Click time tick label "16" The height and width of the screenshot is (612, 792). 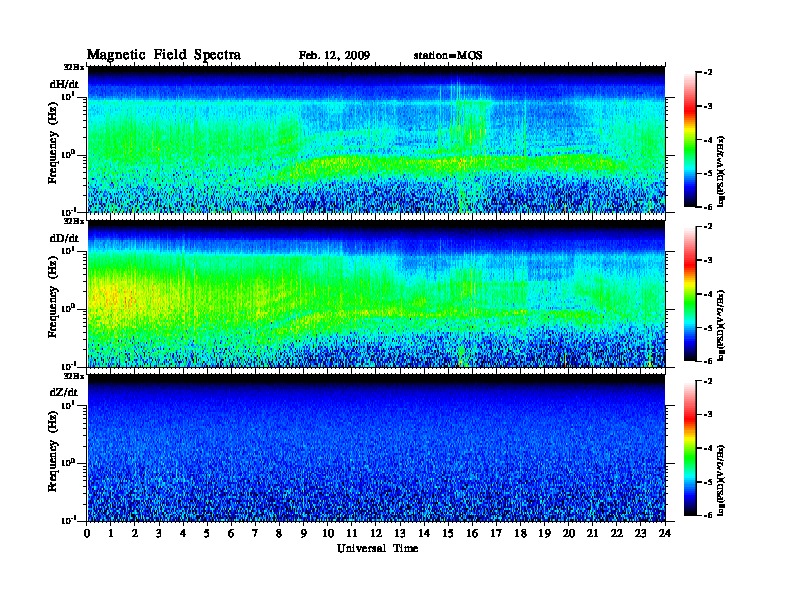[472, 533]
